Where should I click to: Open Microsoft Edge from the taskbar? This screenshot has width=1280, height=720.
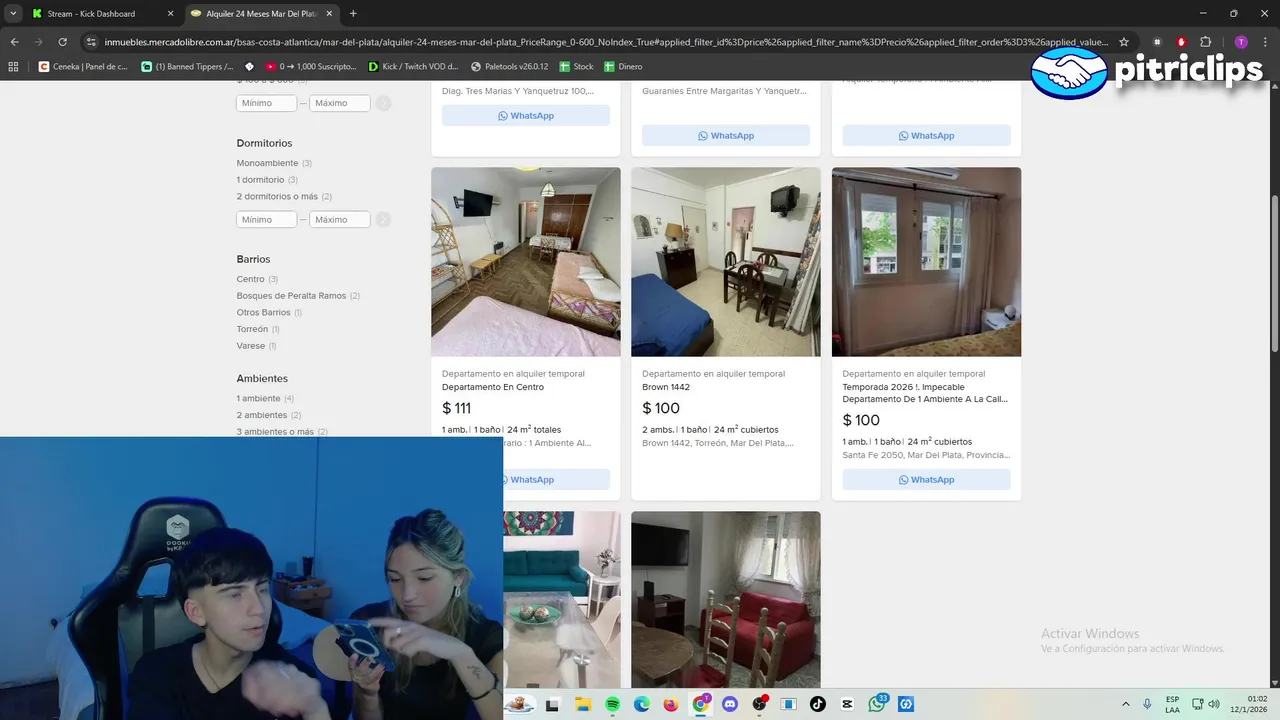pyautogui.click(x=642, y=704)
